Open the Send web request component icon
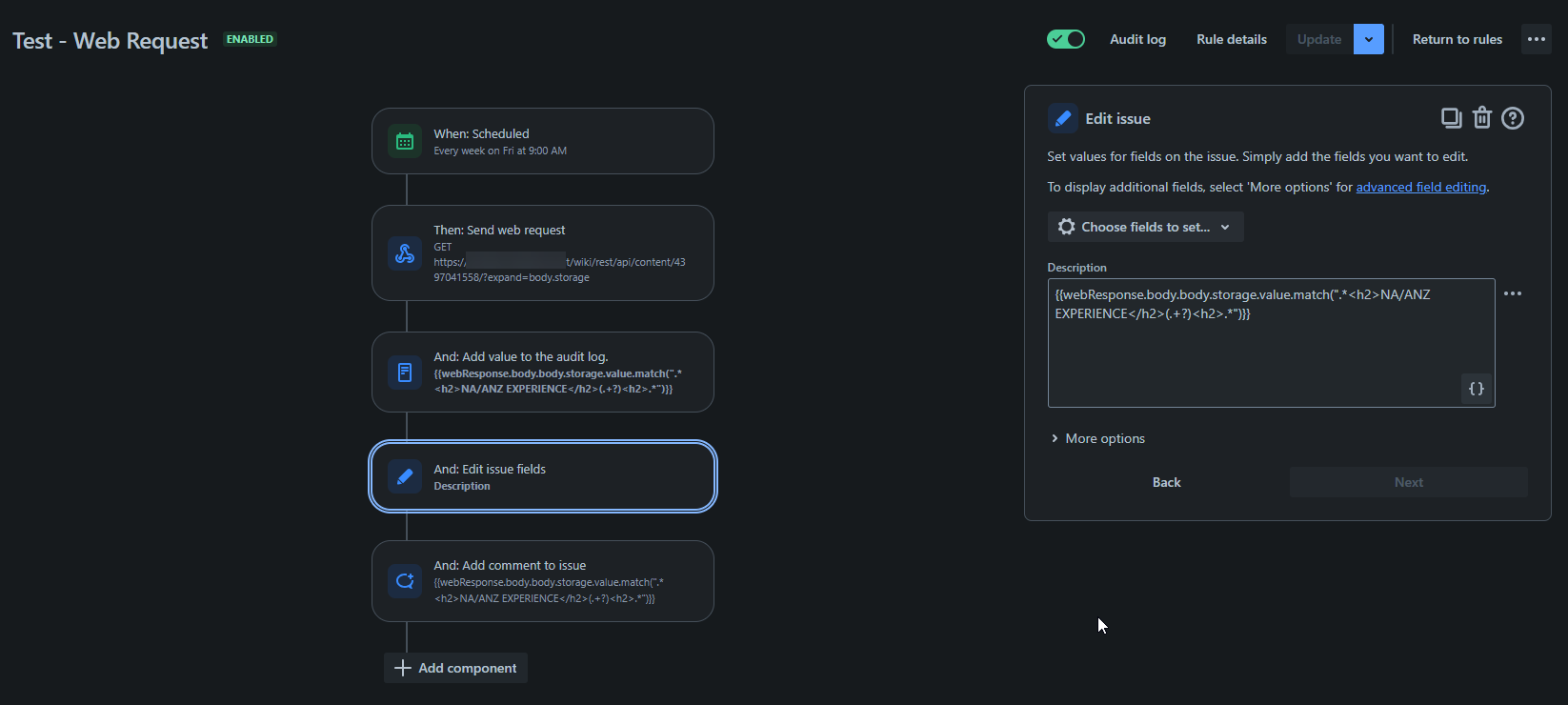 pyautogui.click(x=405, y=252)
